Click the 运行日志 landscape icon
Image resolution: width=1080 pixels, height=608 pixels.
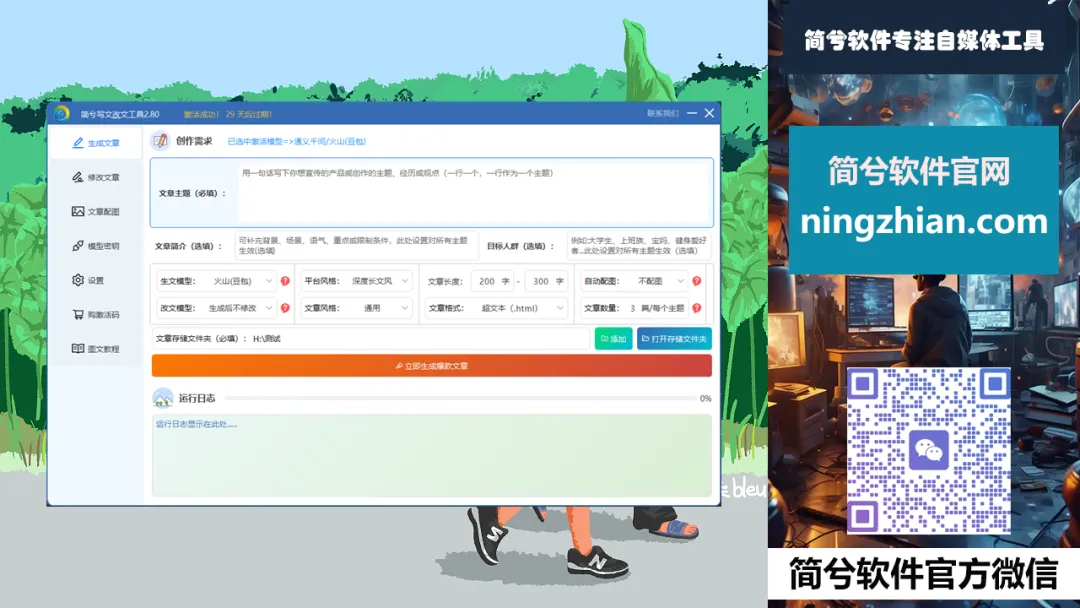[x=163, y=398]
